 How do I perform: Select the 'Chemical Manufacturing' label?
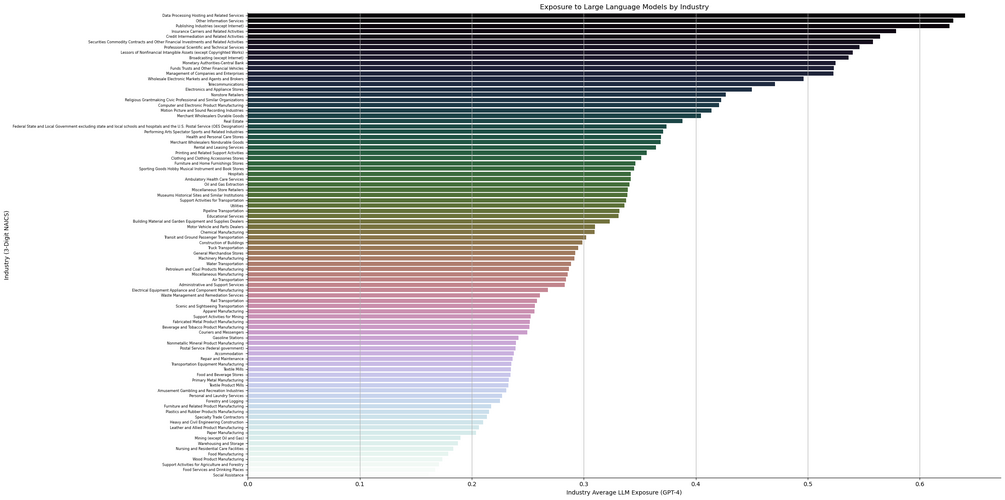click(222, 232)
